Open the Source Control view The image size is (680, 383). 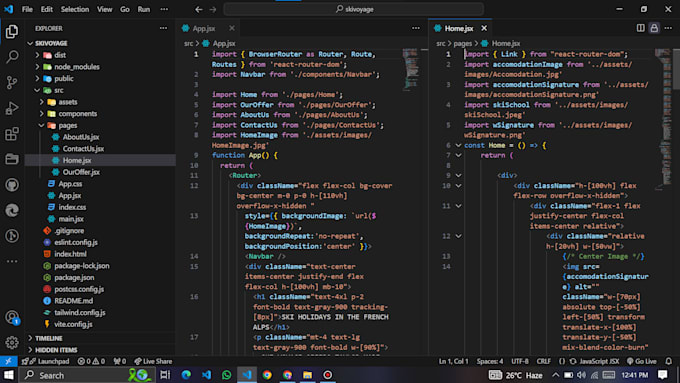coord(12,82)
